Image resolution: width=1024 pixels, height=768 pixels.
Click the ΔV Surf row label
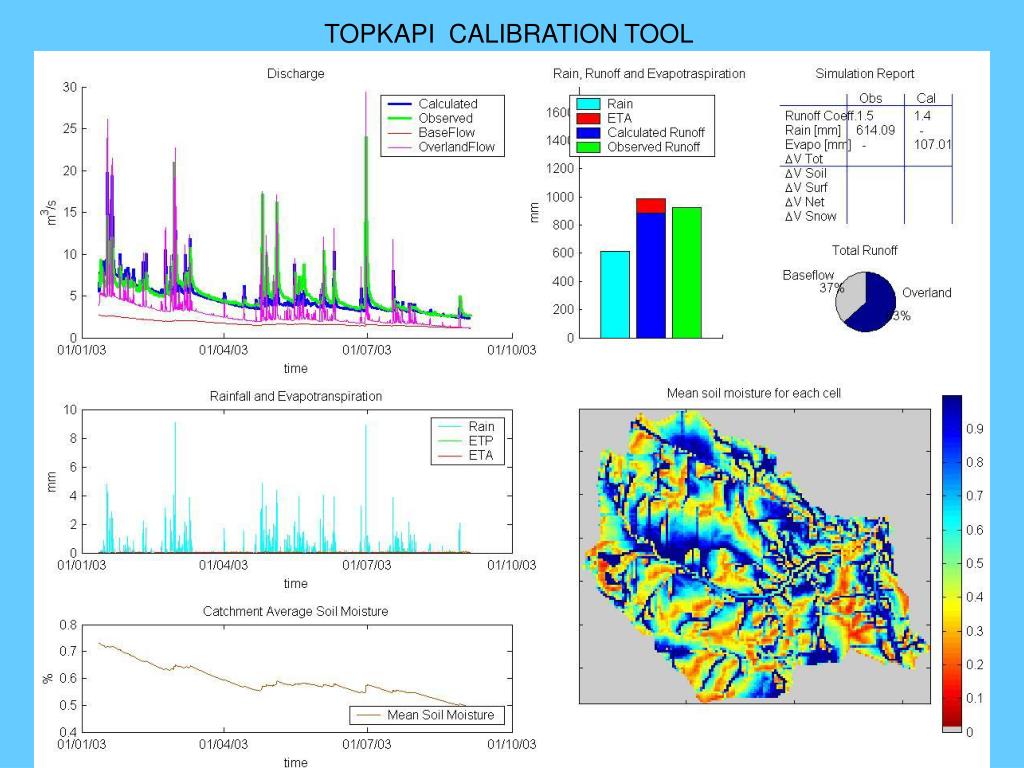[806, 187]
